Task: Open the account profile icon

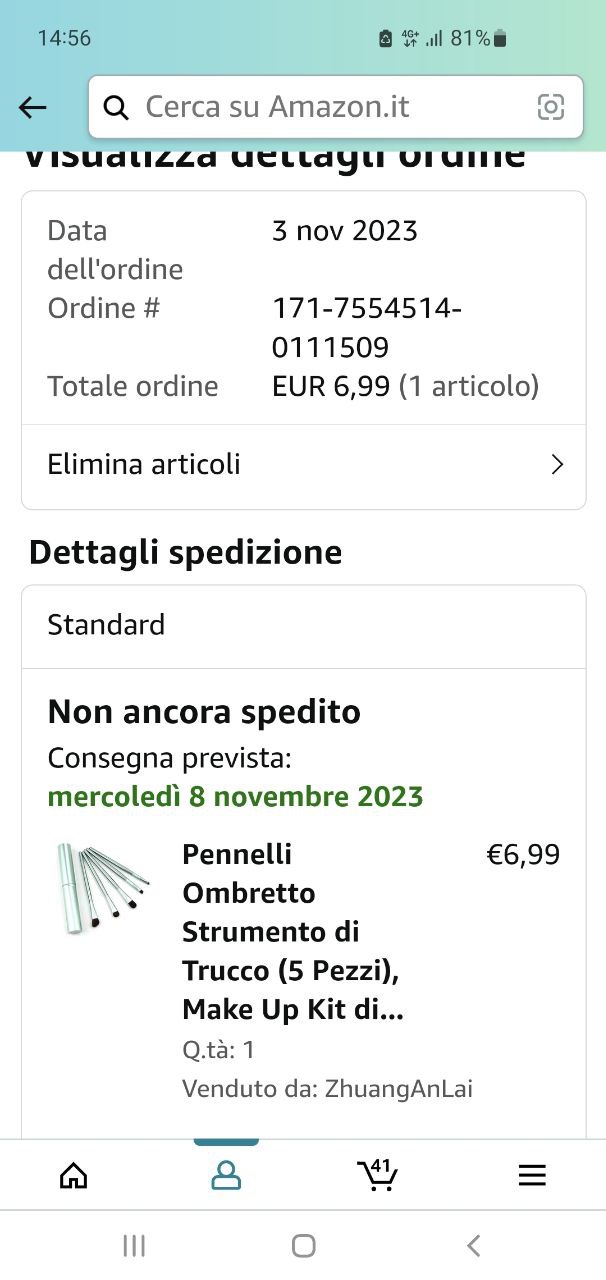Action: click(226, 1175)
